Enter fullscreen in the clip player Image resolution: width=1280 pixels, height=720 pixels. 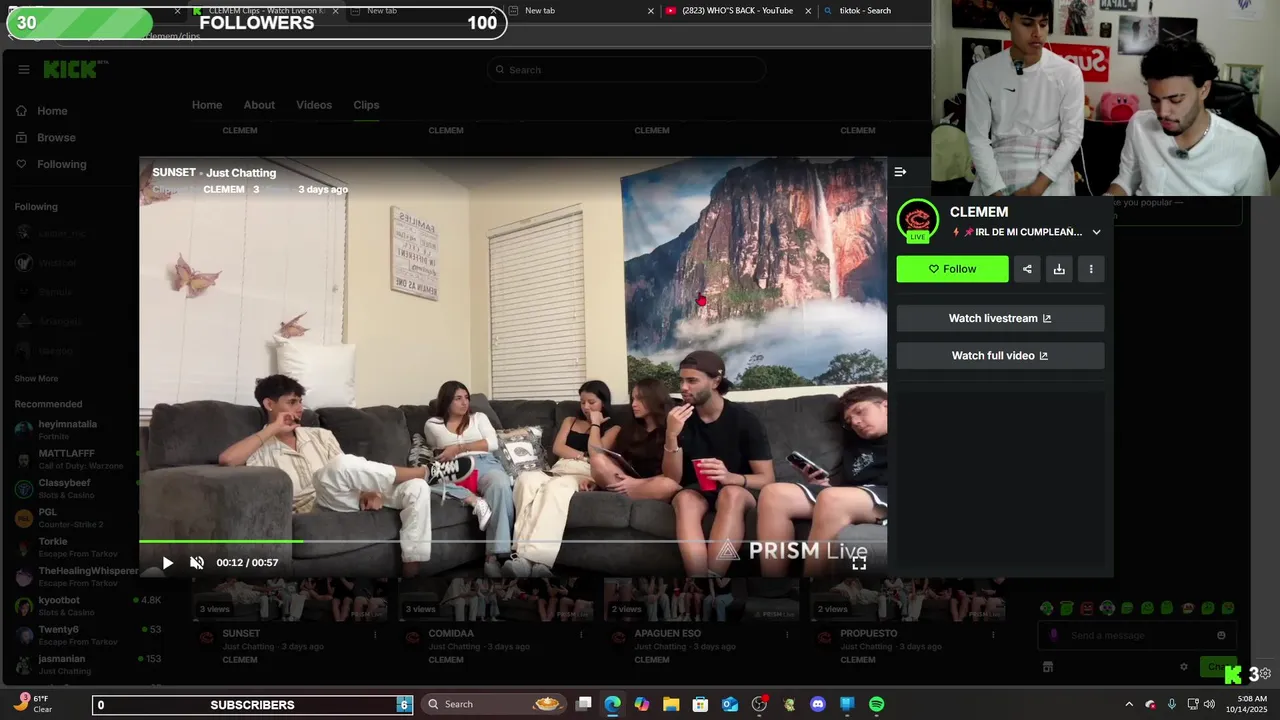(859, 563)
